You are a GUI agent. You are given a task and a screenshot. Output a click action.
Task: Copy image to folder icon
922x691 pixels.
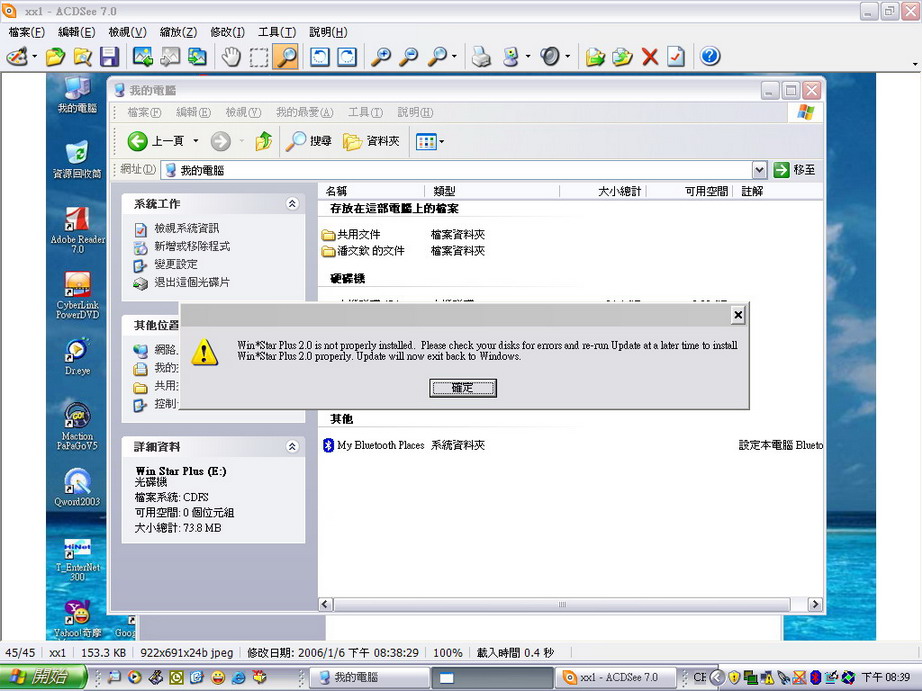pyautogui.click(x=594, y=56)
